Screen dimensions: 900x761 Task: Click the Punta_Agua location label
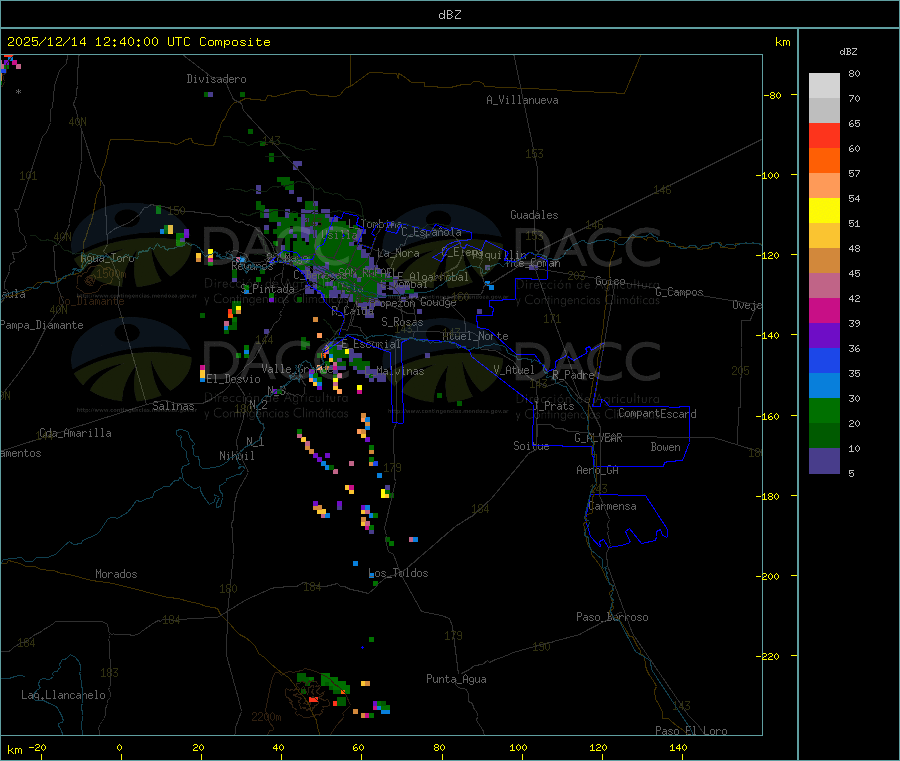coord(456,679)
